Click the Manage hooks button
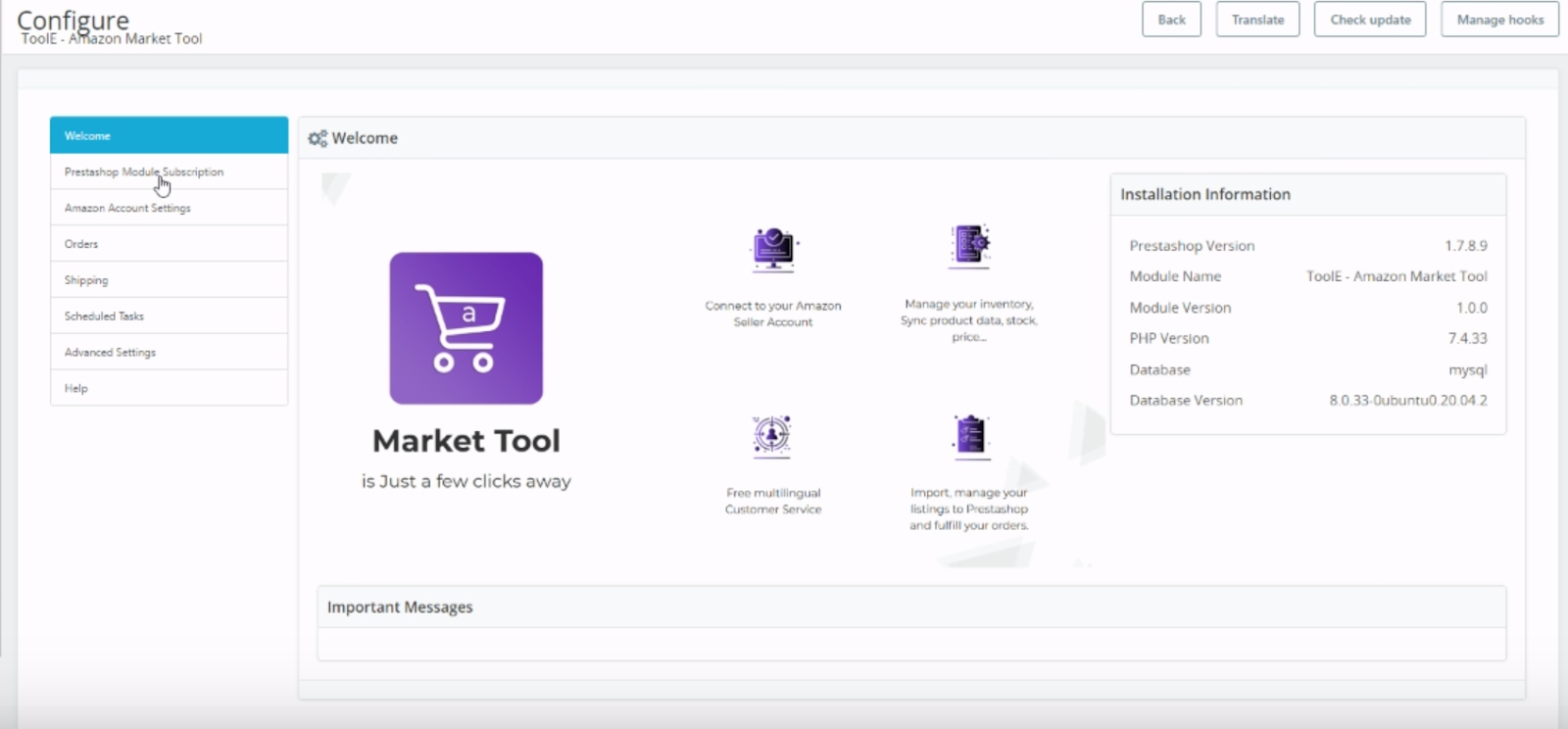Image resolution: width=1568 pixels, height=729 pixels. click(1499, 20)
